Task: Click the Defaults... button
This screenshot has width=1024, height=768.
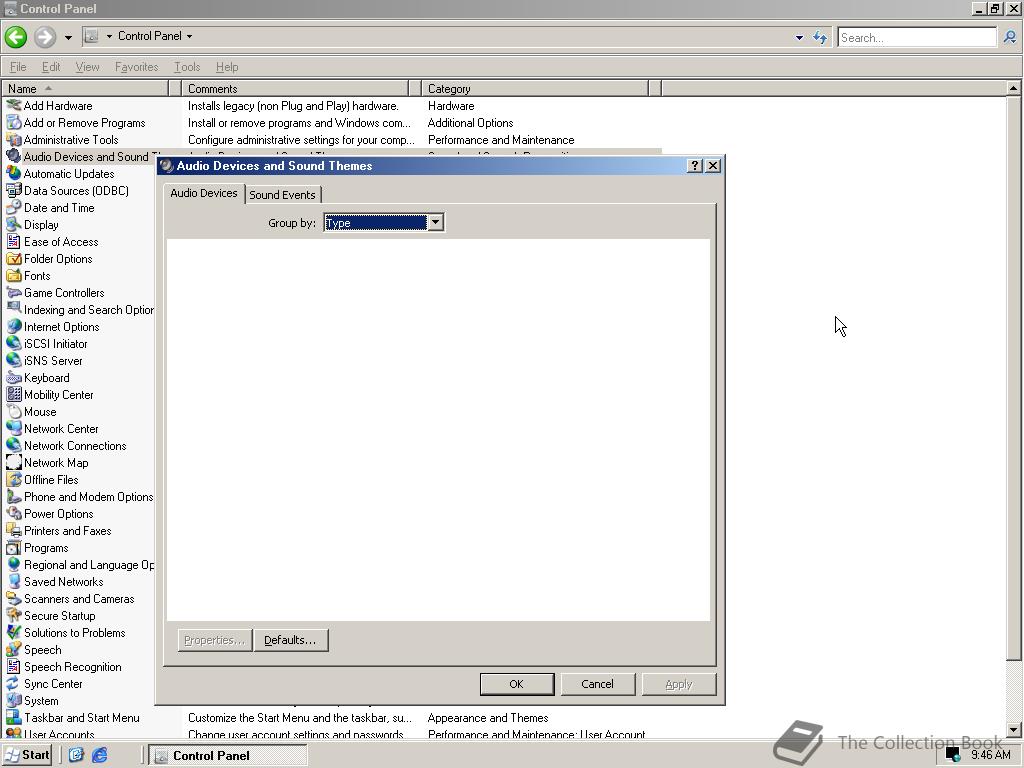Action: coord(291,640)
